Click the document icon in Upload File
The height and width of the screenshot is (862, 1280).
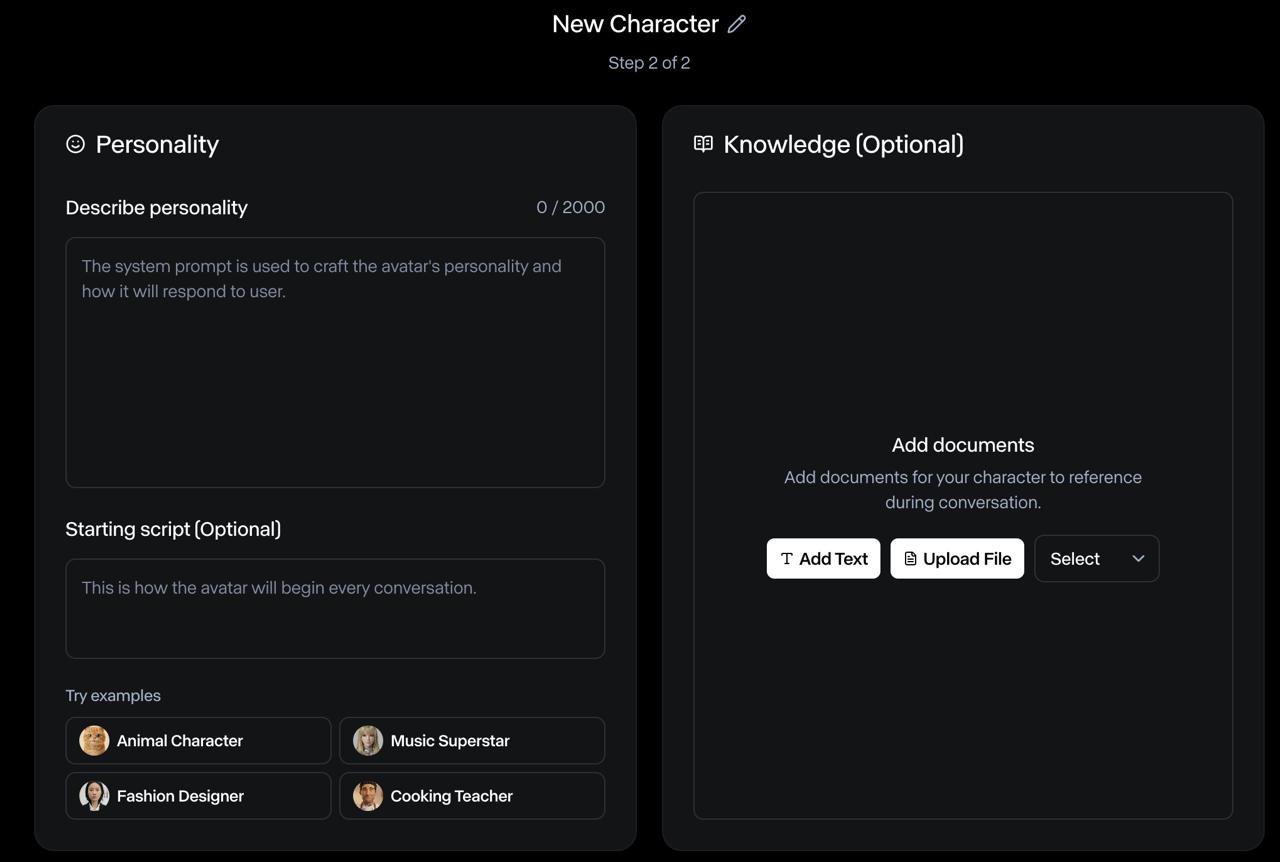pos(910,559)
